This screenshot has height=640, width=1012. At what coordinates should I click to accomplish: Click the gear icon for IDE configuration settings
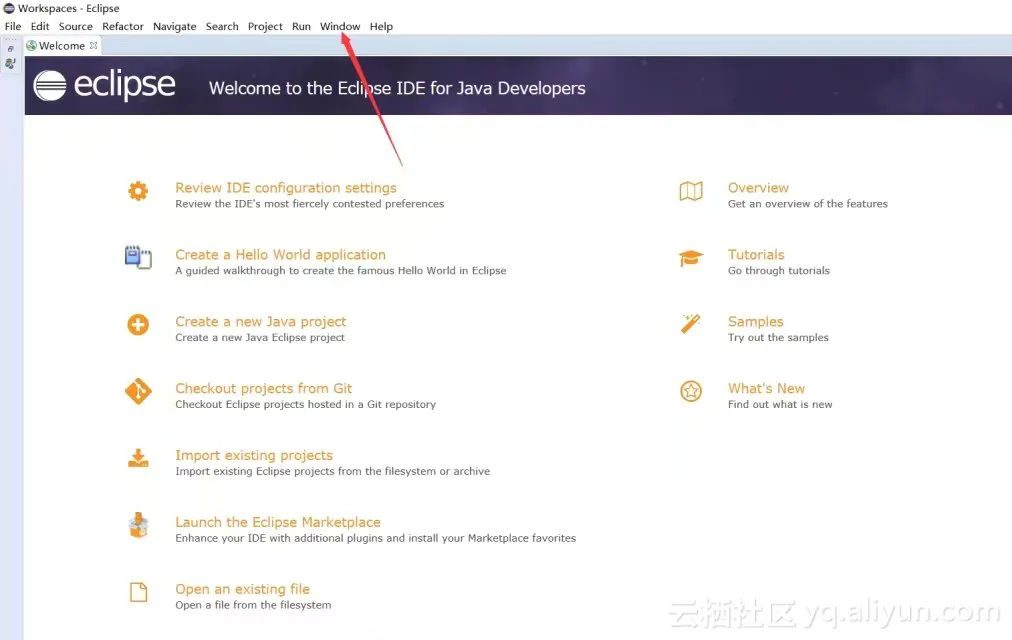pyautogui.click(x=138, y=191)
